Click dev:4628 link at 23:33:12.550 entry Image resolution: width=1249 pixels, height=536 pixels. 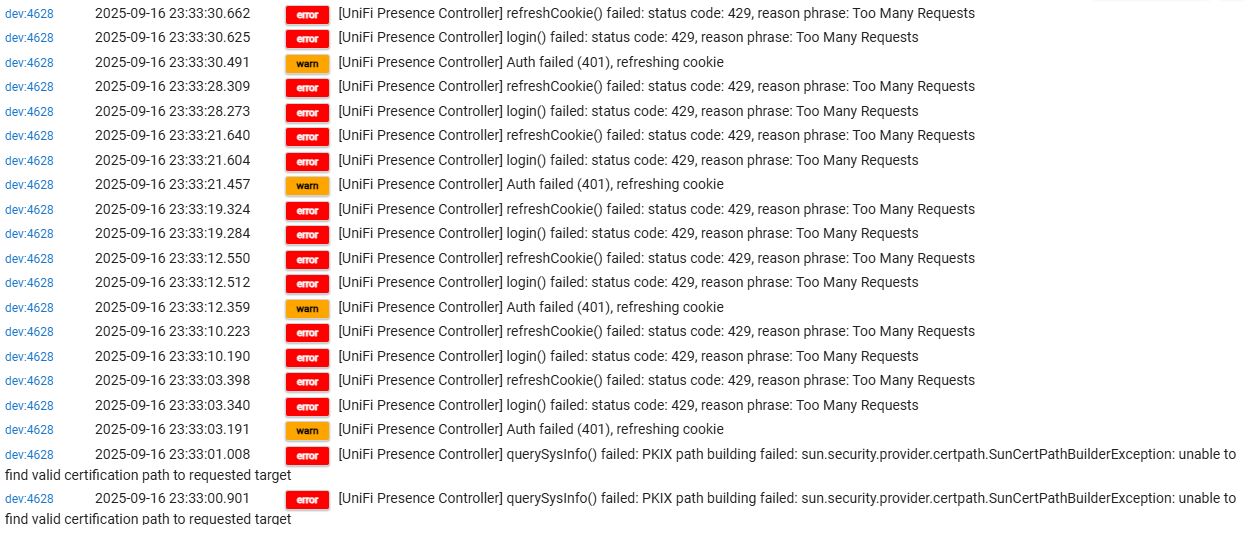[x=29, y=259]
